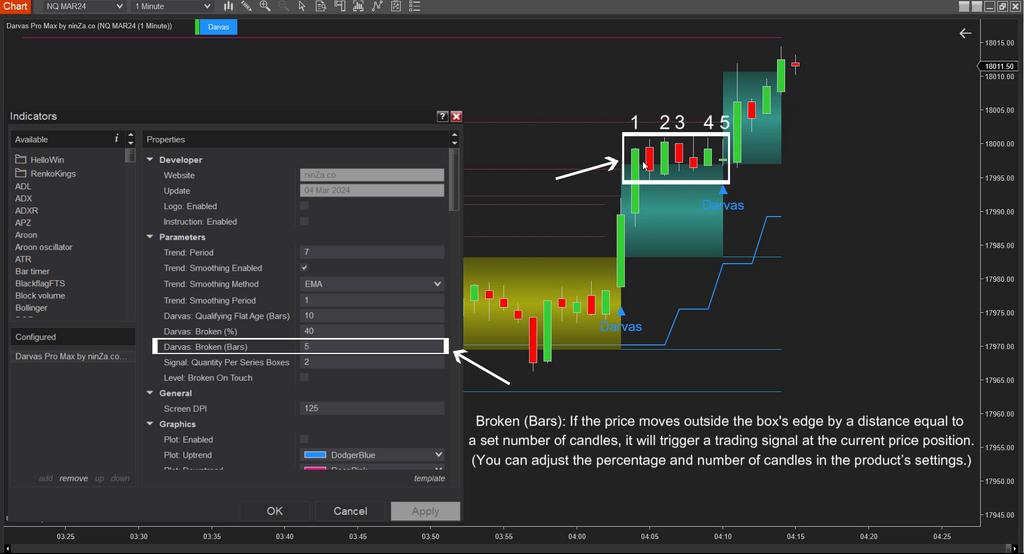Click the zoom out magnifier icon
1024x554 pixels.
coord(283,6)
